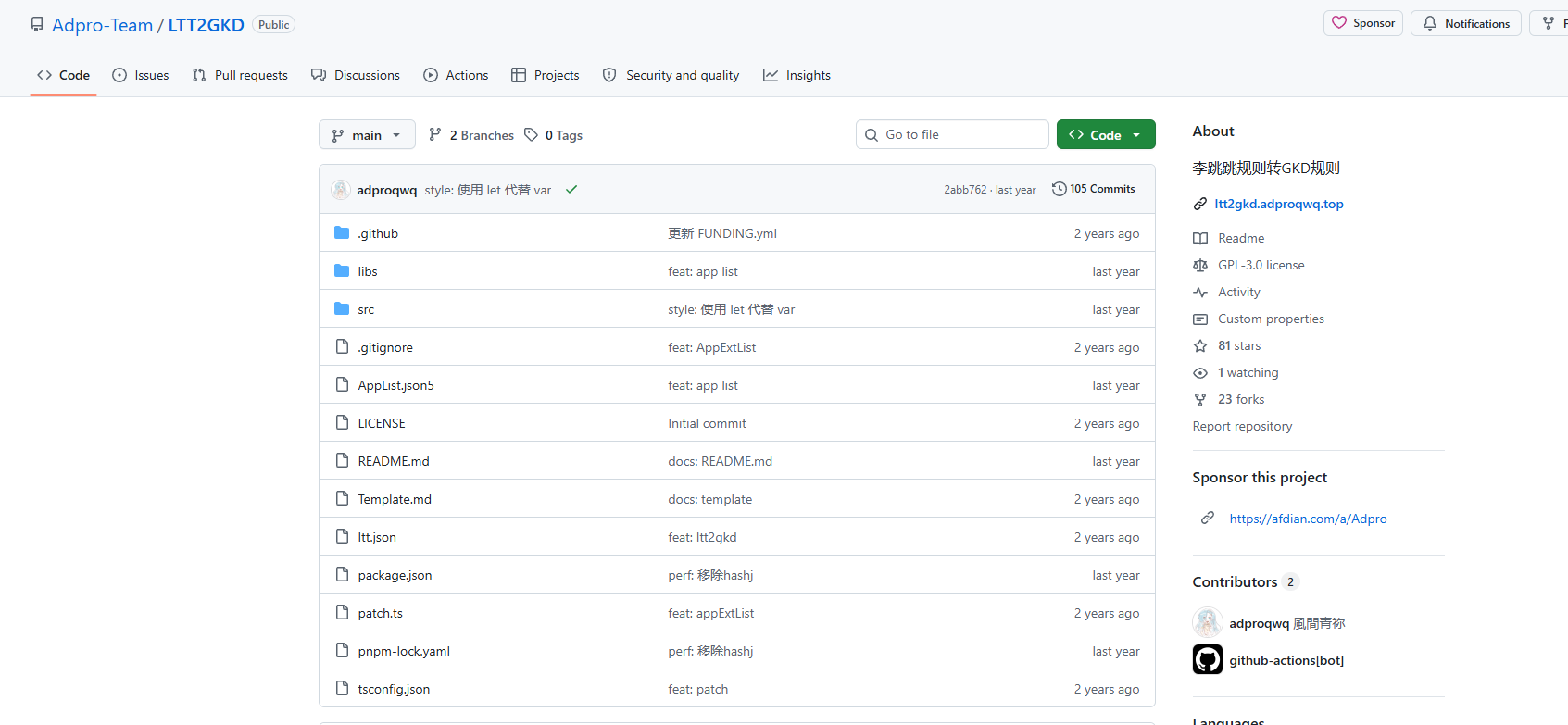The height and width of the screenshot is (725, 1568).
Task: Click the Go to file search field
Action: (x=952, y=134)
